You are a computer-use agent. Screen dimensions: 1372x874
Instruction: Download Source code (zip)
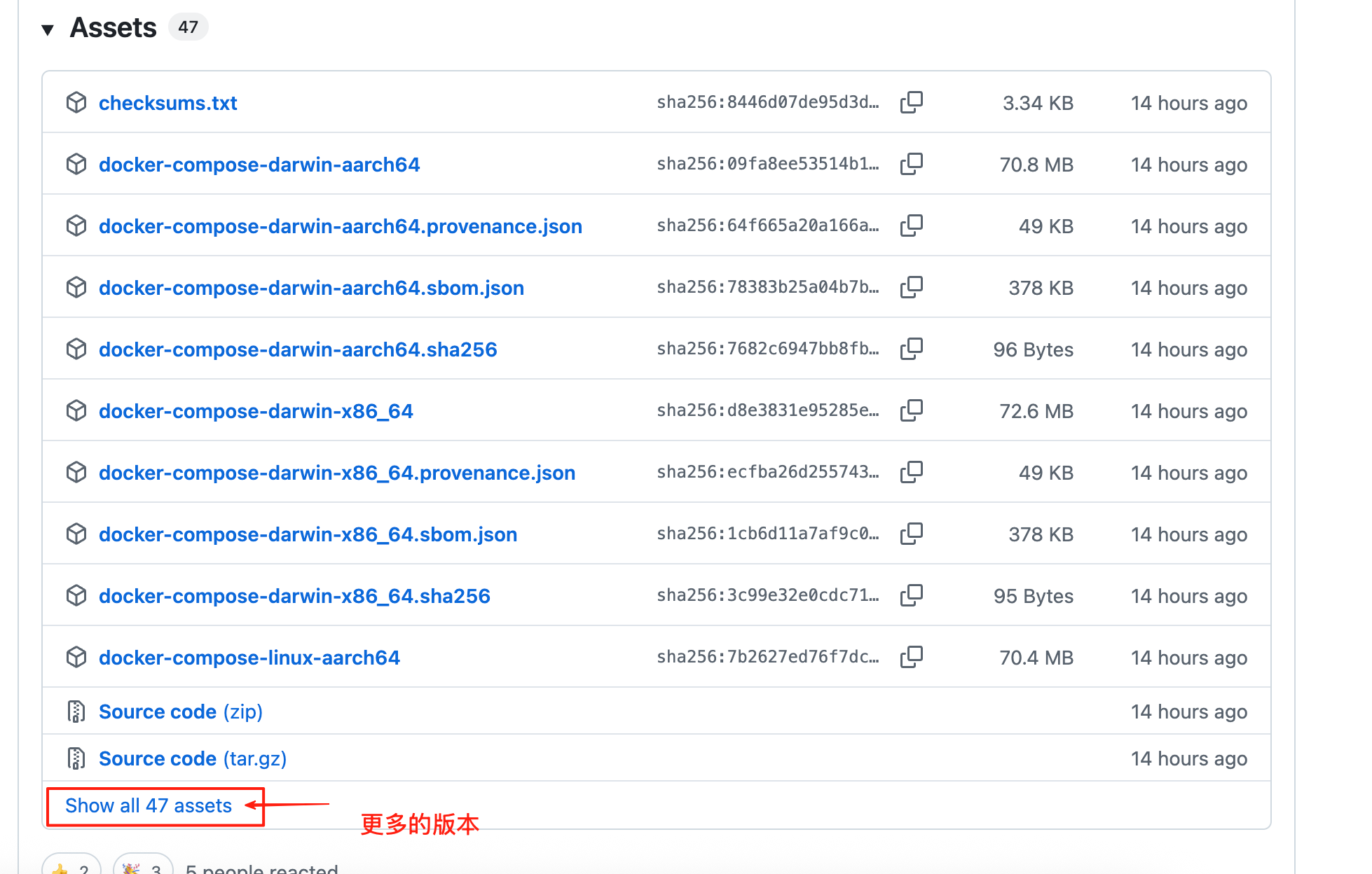(x=181, y=712)
